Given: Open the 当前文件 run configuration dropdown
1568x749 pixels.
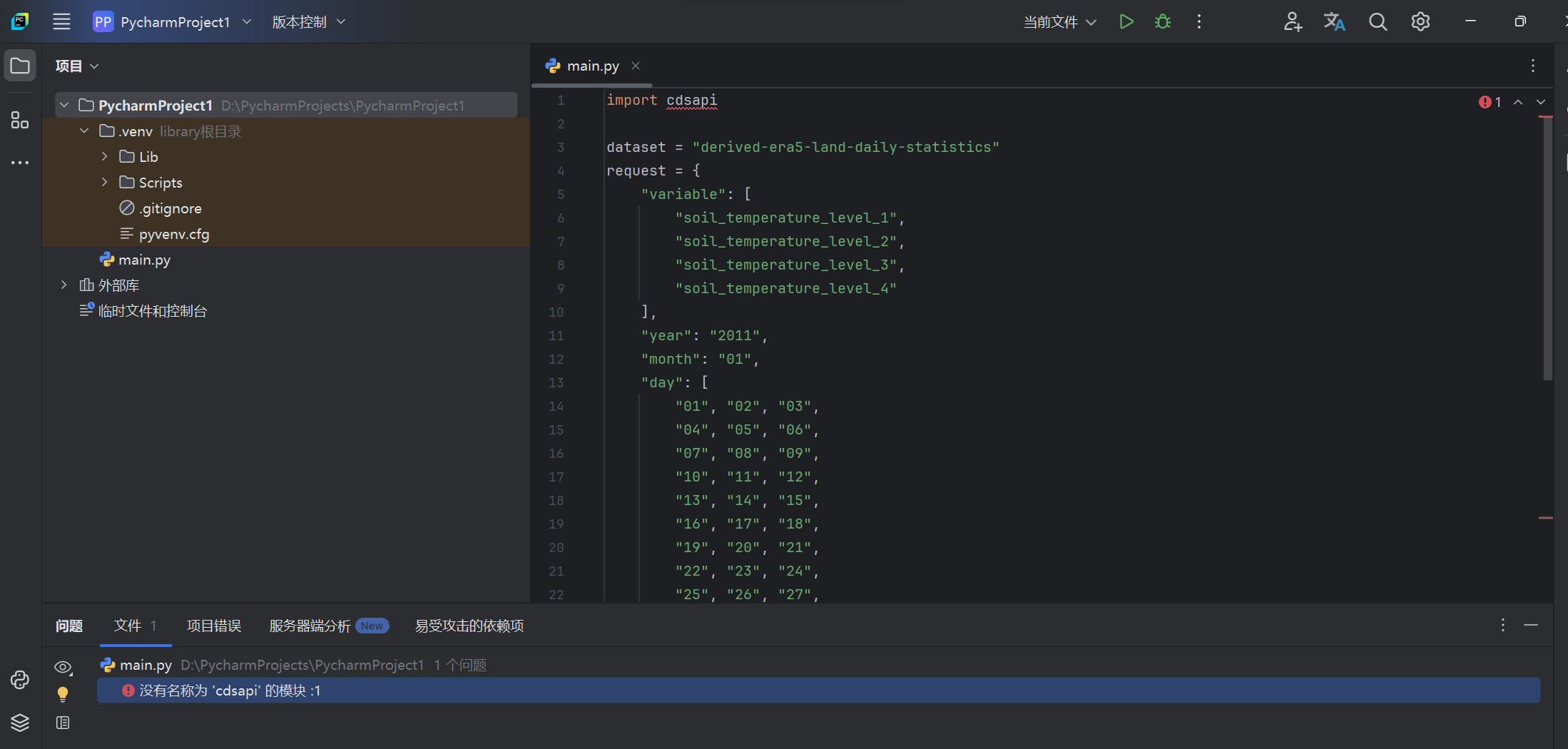Looking at the screenshot, I should [x=1059, y=21].
